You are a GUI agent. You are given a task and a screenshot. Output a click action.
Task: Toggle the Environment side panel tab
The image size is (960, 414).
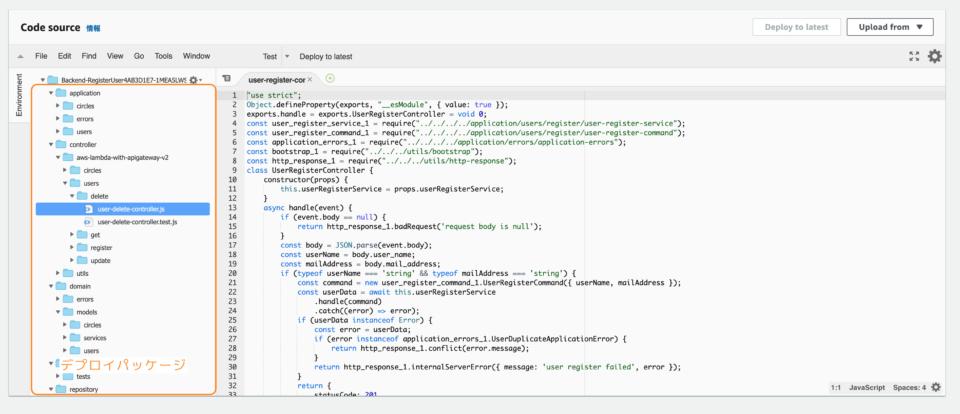(x=19, y=96)
